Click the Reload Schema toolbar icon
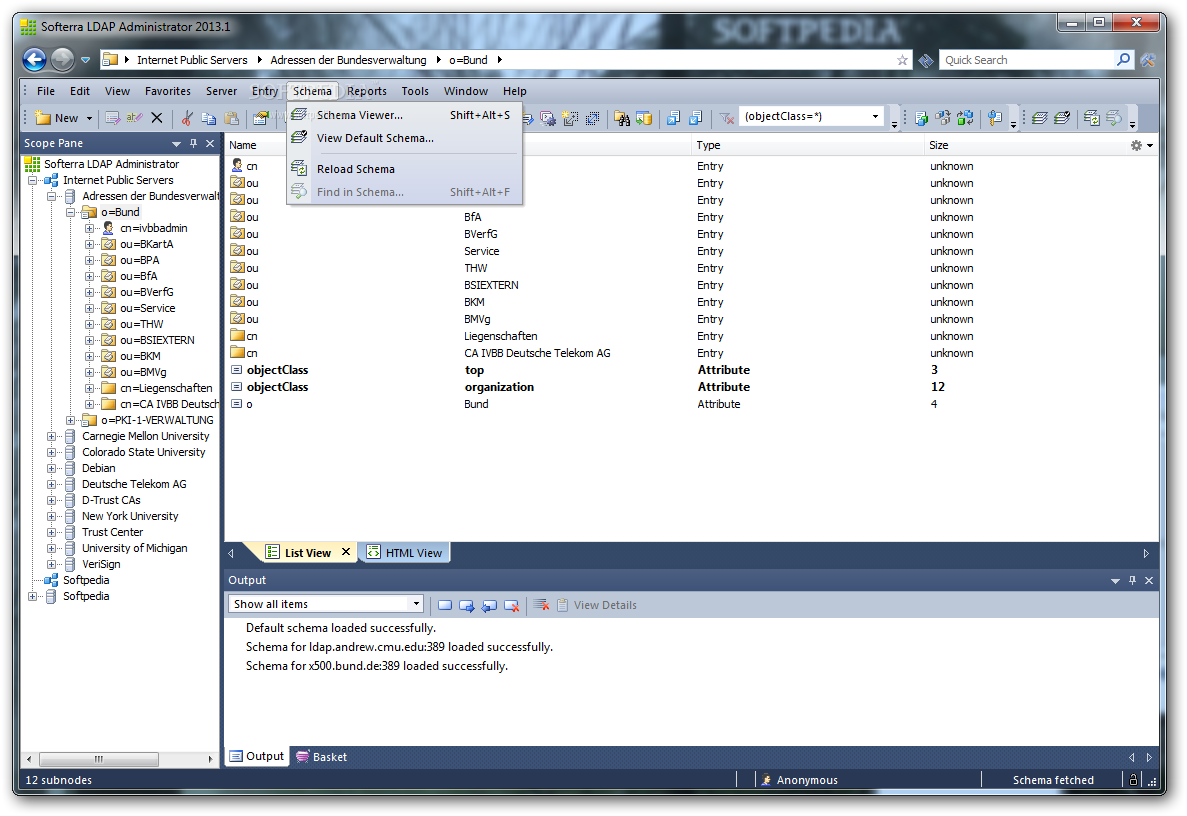Screen dimensions: 1187x816 (x=1092, y=117)
